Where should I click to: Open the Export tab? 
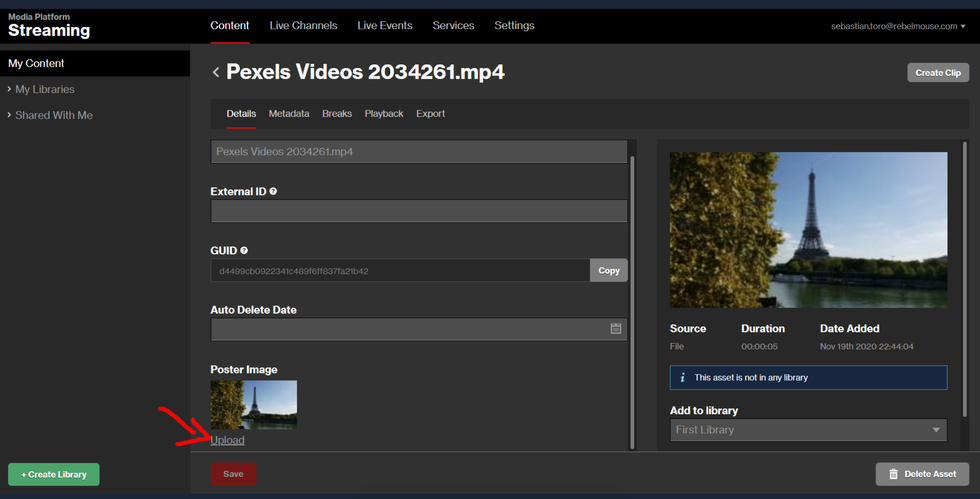tap(430, 114)
